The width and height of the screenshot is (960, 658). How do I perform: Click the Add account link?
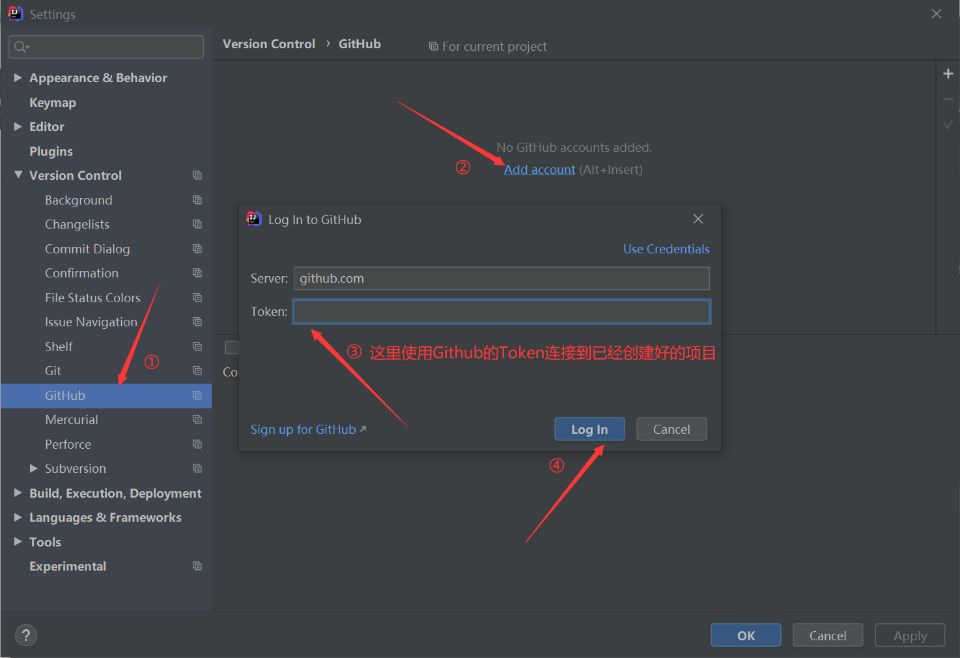pos(539,170)
